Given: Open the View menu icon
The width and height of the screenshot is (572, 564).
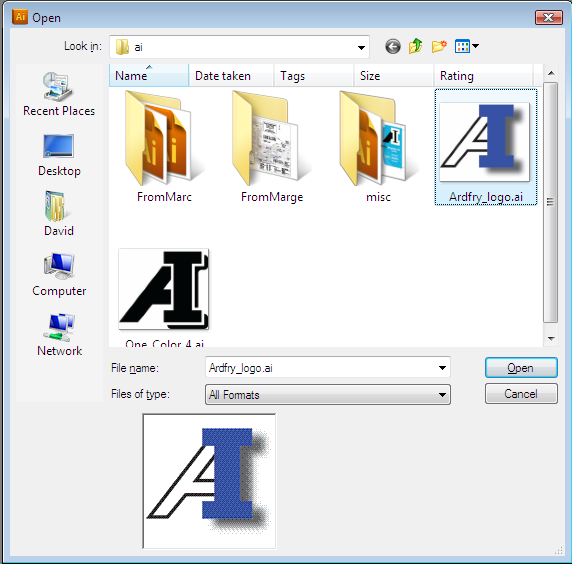Looking at the screenshot, I should point(467,46).
